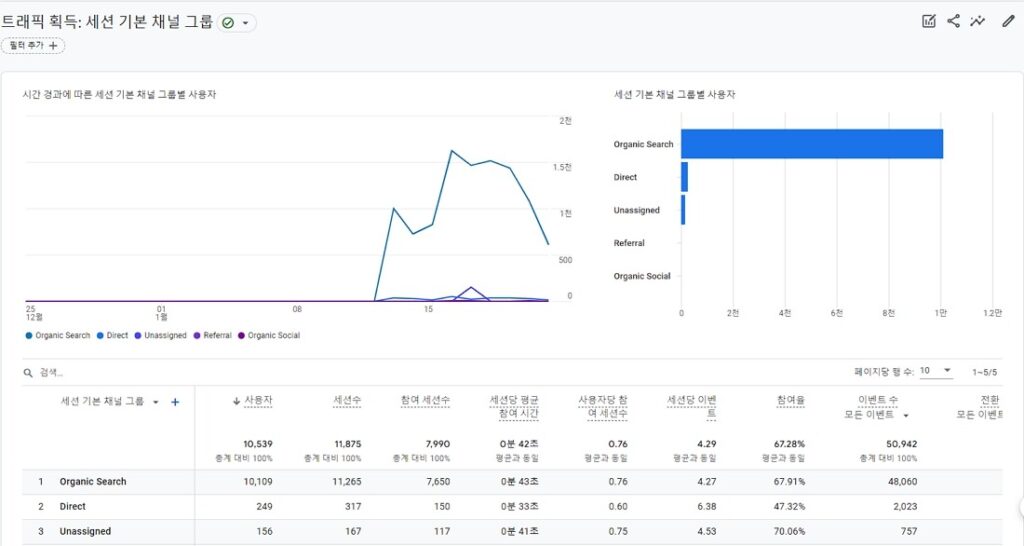
Task: Click Organic Social label in bar chart
Action: click(642, 276)
